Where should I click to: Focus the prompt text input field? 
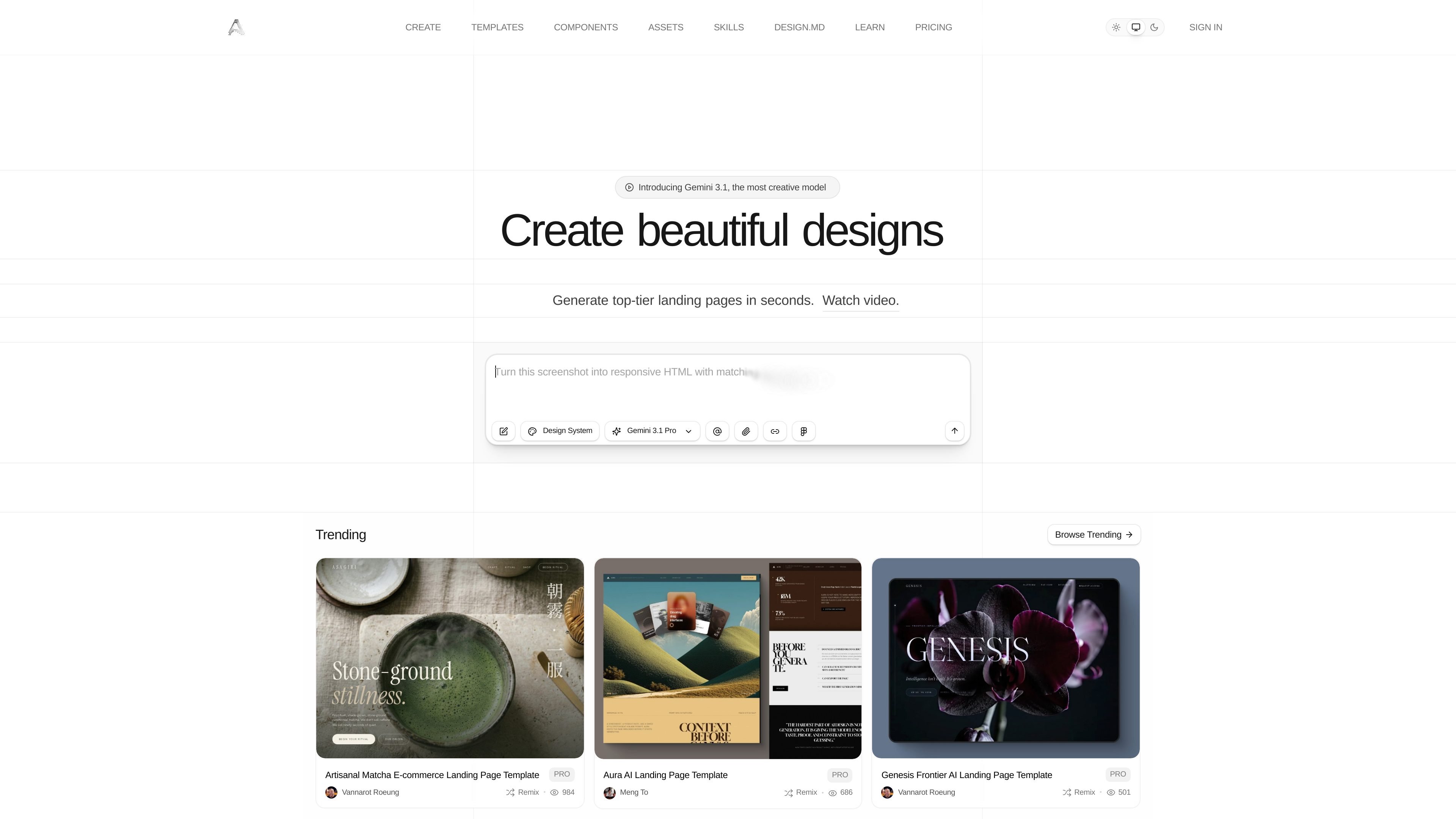[728, 387]
